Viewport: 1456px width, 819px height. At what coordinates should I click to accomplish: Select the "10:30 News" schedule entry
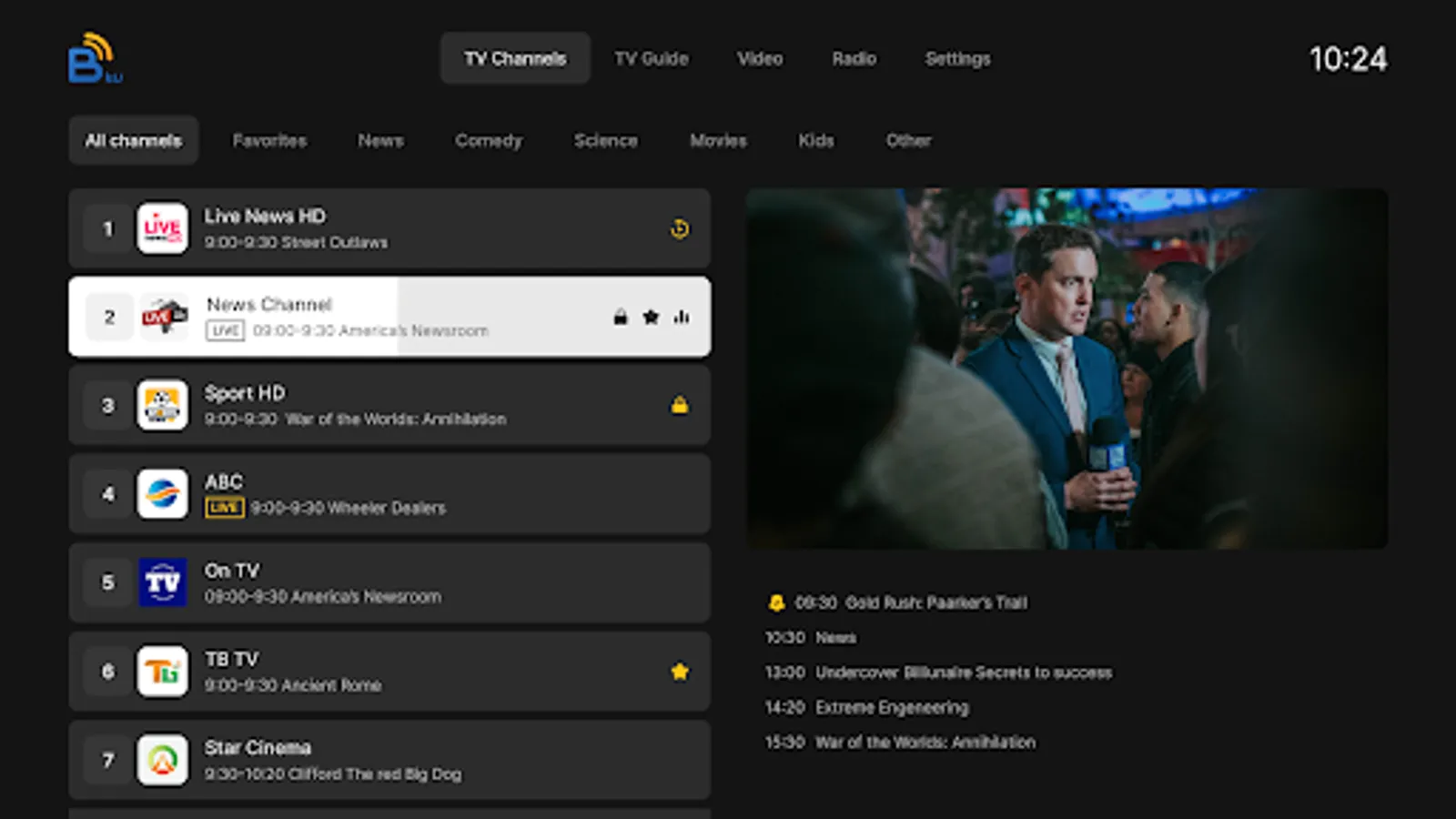[x=811, y=638]
